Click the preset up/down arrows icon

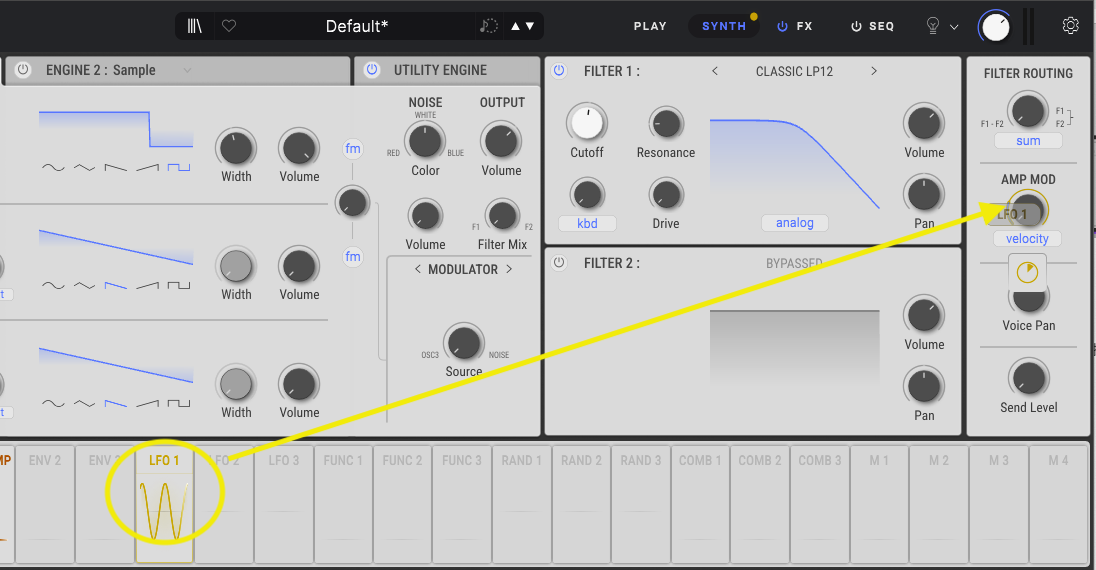click(x=522, y=26)
